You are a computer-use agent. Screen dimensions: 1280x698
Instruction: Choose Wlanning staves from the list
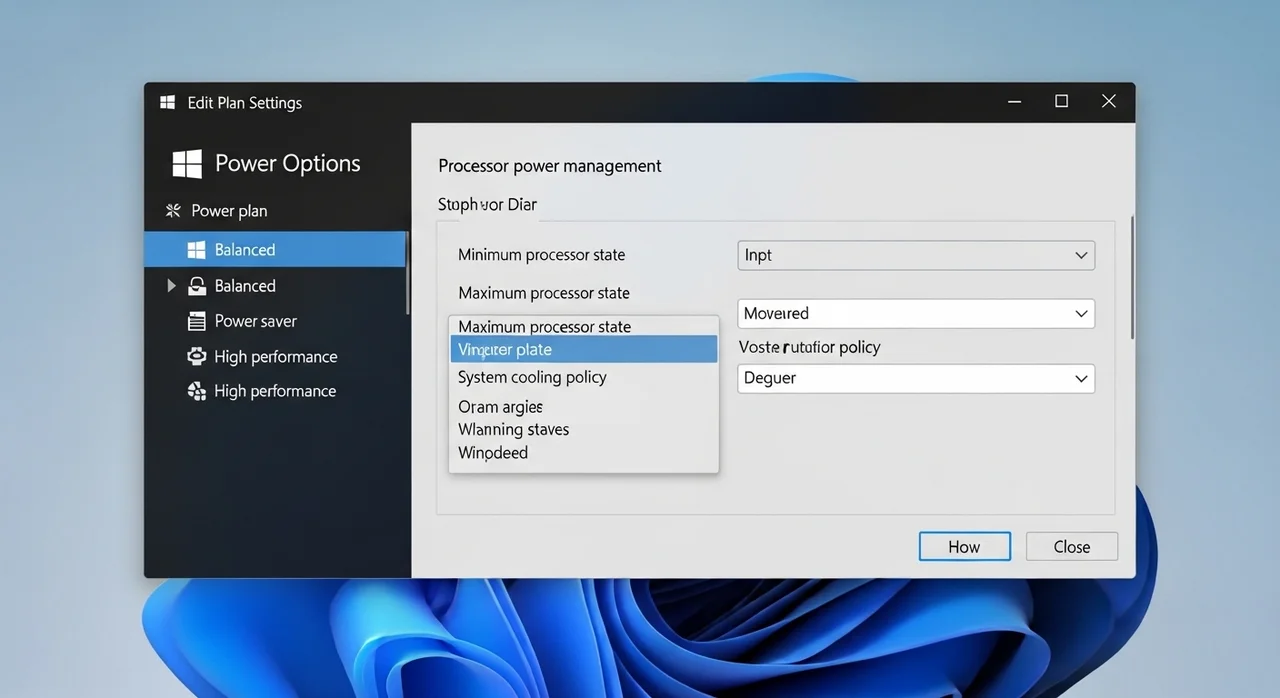(513, 430)
